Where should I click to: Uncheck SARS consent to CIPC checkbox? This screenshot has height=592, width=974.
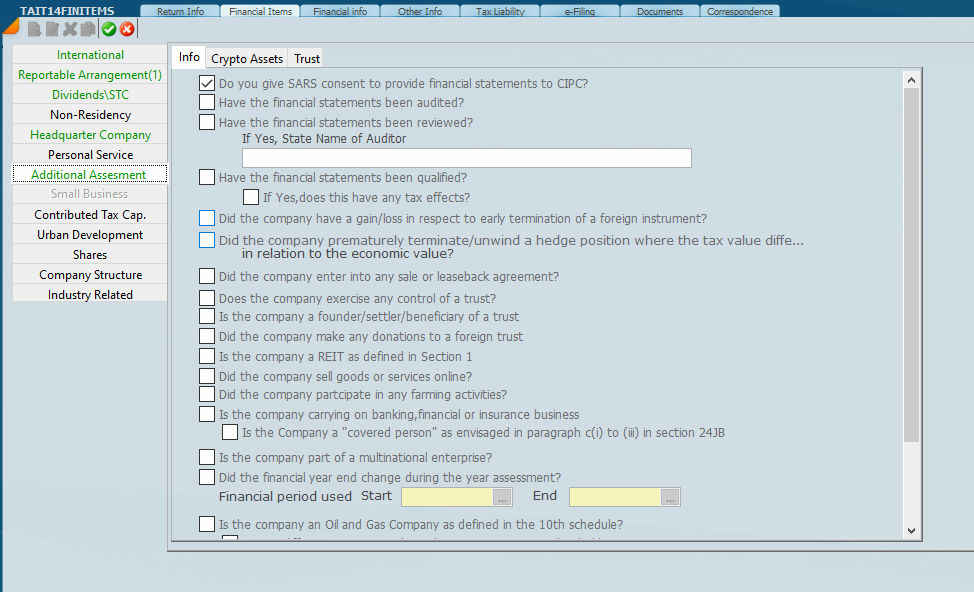click(207, 84)
